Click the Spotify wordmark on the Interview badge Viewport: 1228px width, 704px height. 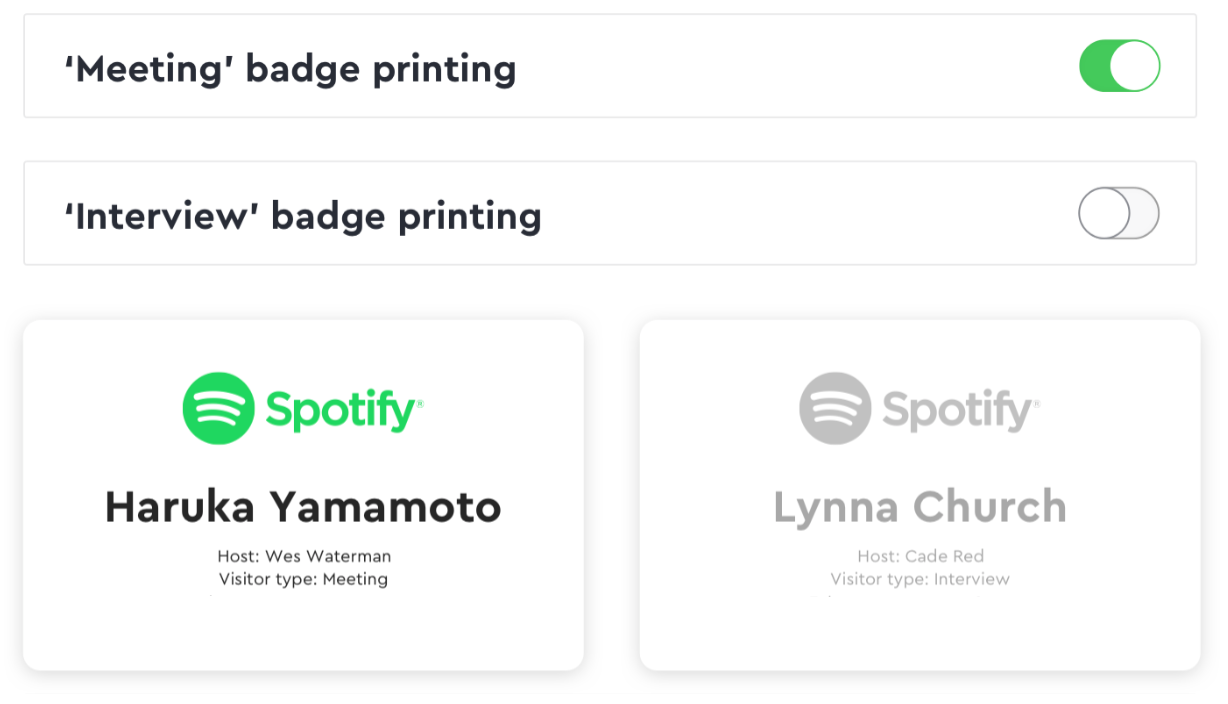(x=955, y=408)
